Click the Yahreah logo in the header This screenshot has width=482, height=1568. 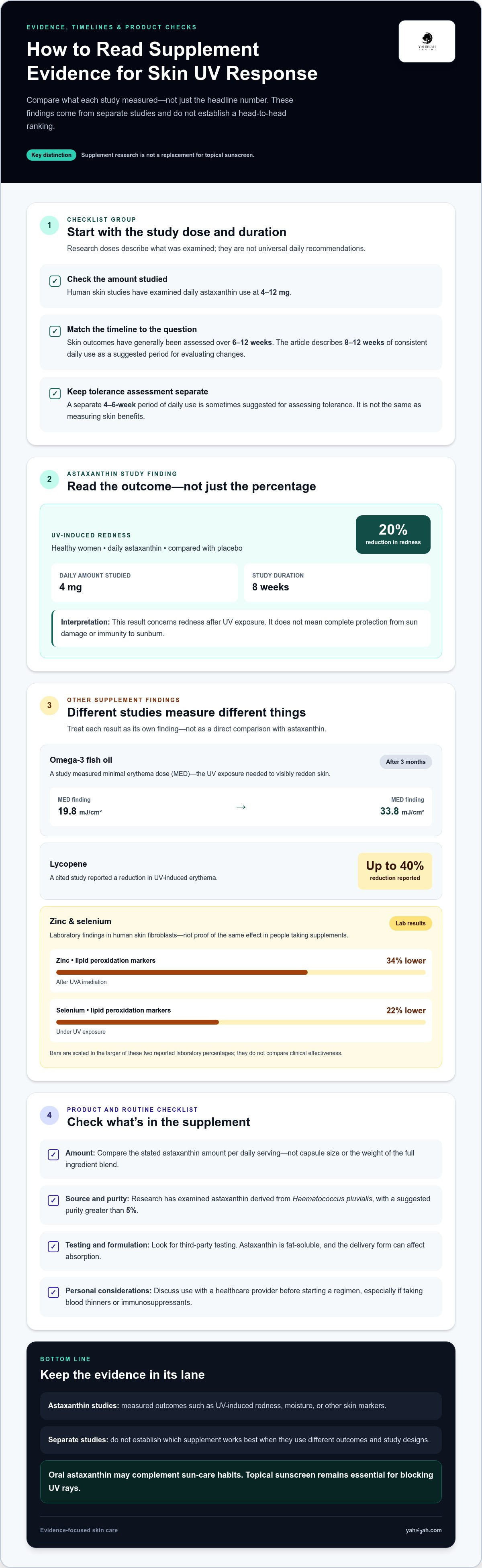[x=427, y=41]
